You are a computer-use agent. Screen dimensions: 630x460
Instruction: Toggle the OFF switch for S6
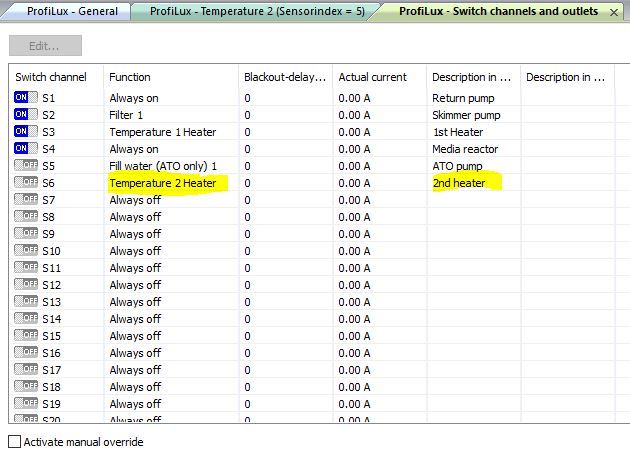(26, 182)
